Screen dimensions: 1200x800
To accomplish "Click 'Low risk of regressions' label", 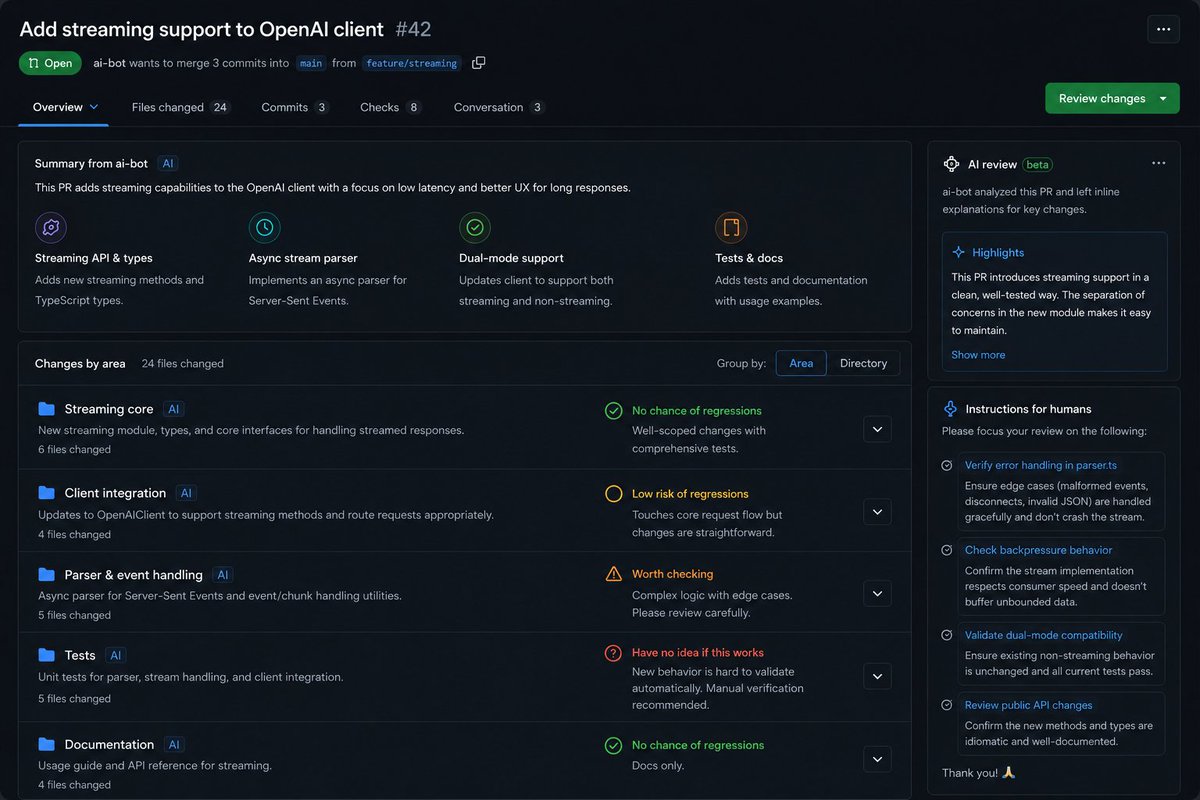I will tap(690, 494).
